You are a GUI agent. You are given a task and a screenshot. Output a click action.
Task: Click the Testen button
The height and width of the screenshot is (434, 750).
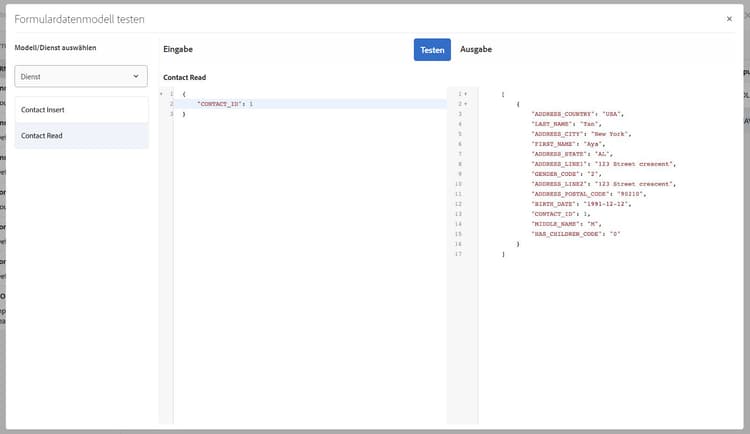[x=432, y=50]
